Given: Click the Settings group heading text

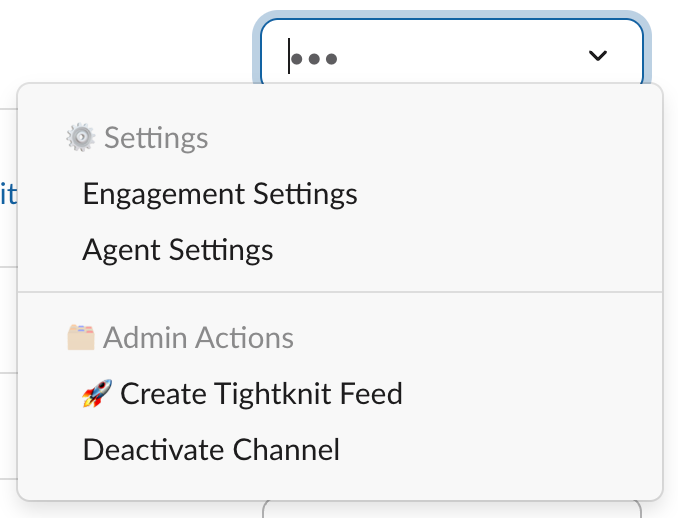Looking at the screenshot, I should (156, 138).
